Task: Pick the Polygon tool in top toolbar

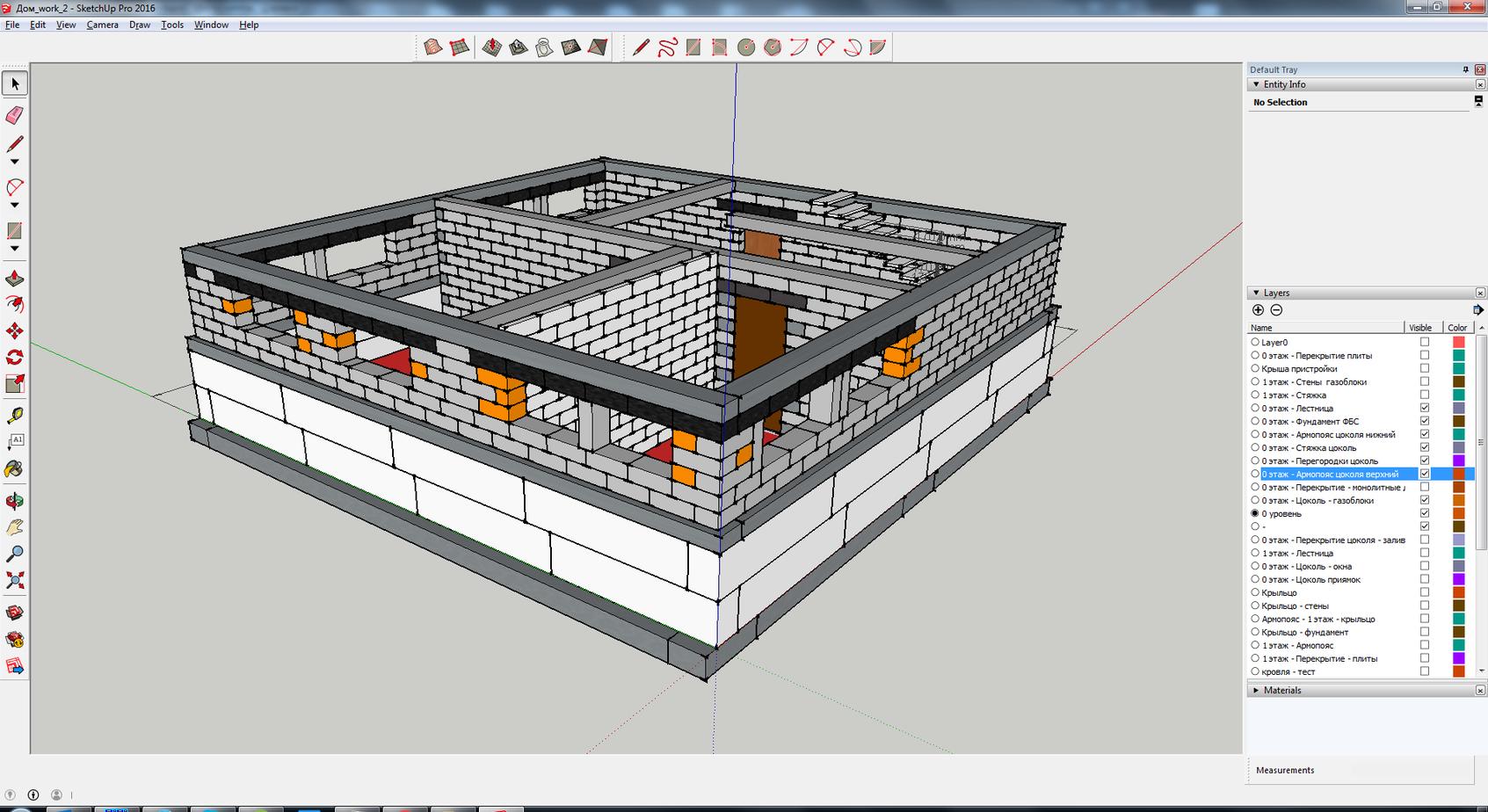Action: click(773, 47)
